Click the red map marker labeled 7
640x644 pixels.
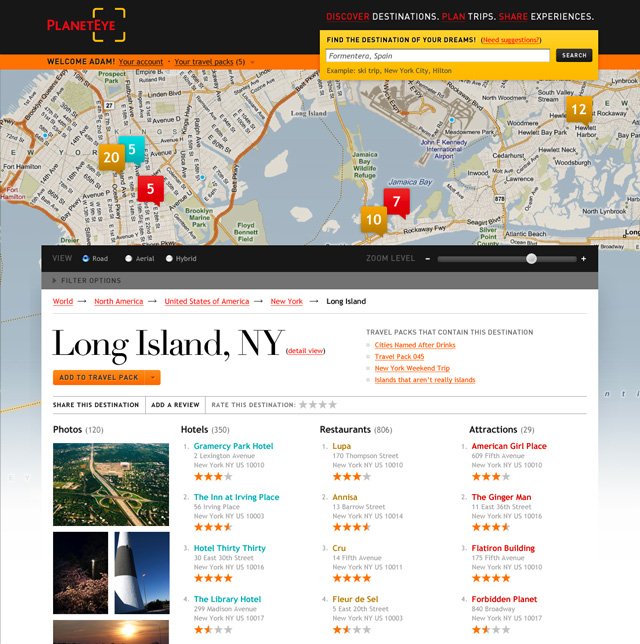coord(396,202)
